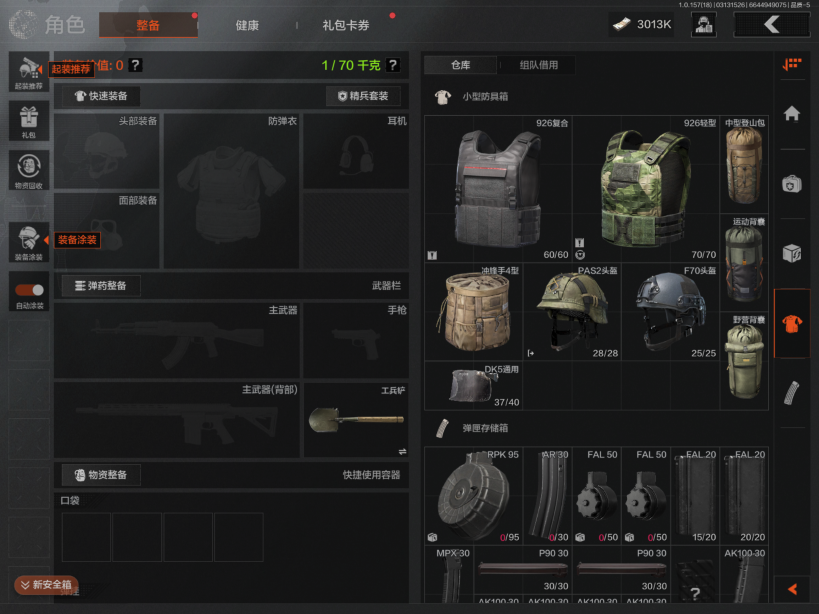The image size is (819, 614).
Task: Select the 926轻型 camo armor vest
Action: (646, 189)
